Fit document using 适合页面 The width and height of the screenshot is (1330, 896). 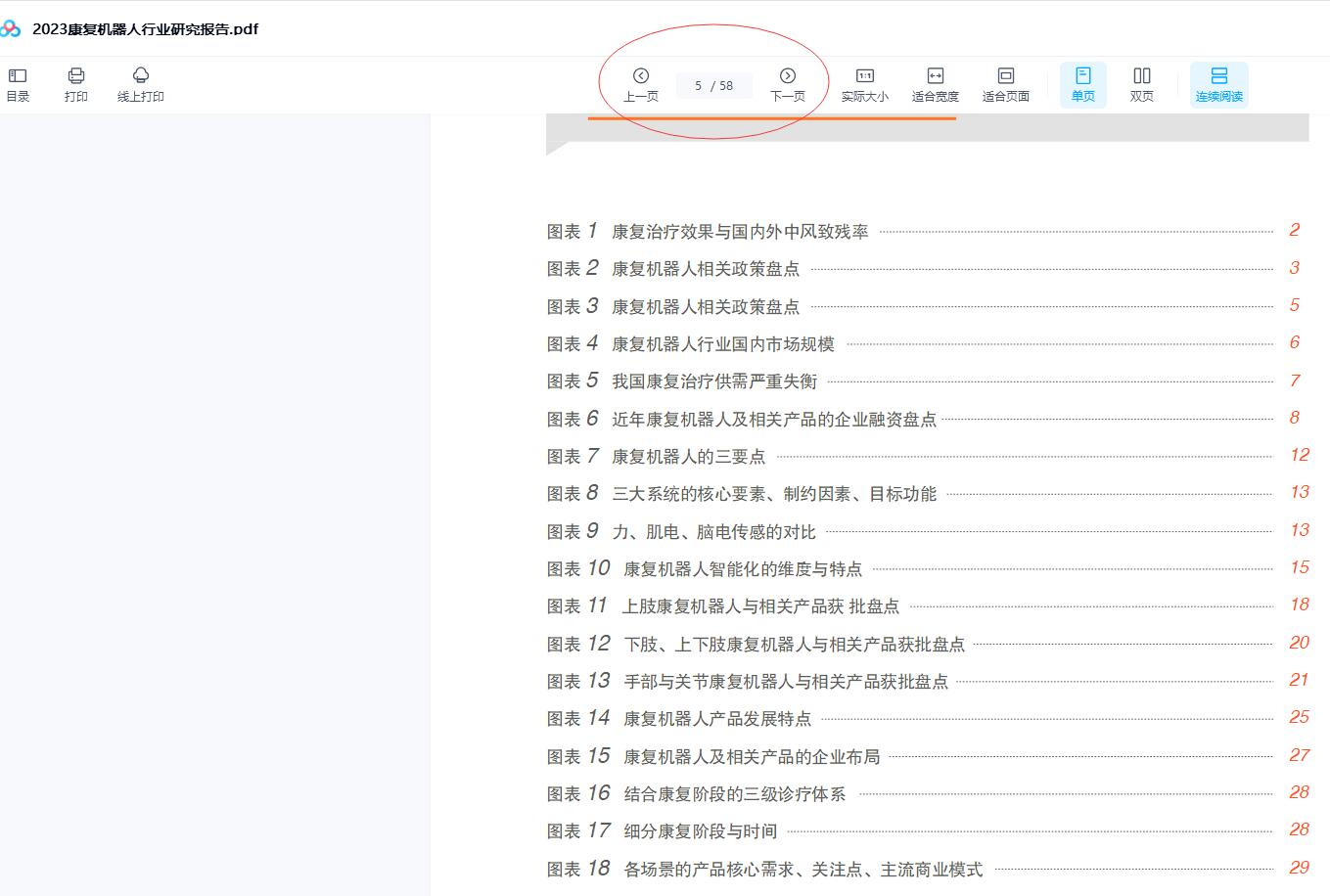click(x=1005, y=84)
